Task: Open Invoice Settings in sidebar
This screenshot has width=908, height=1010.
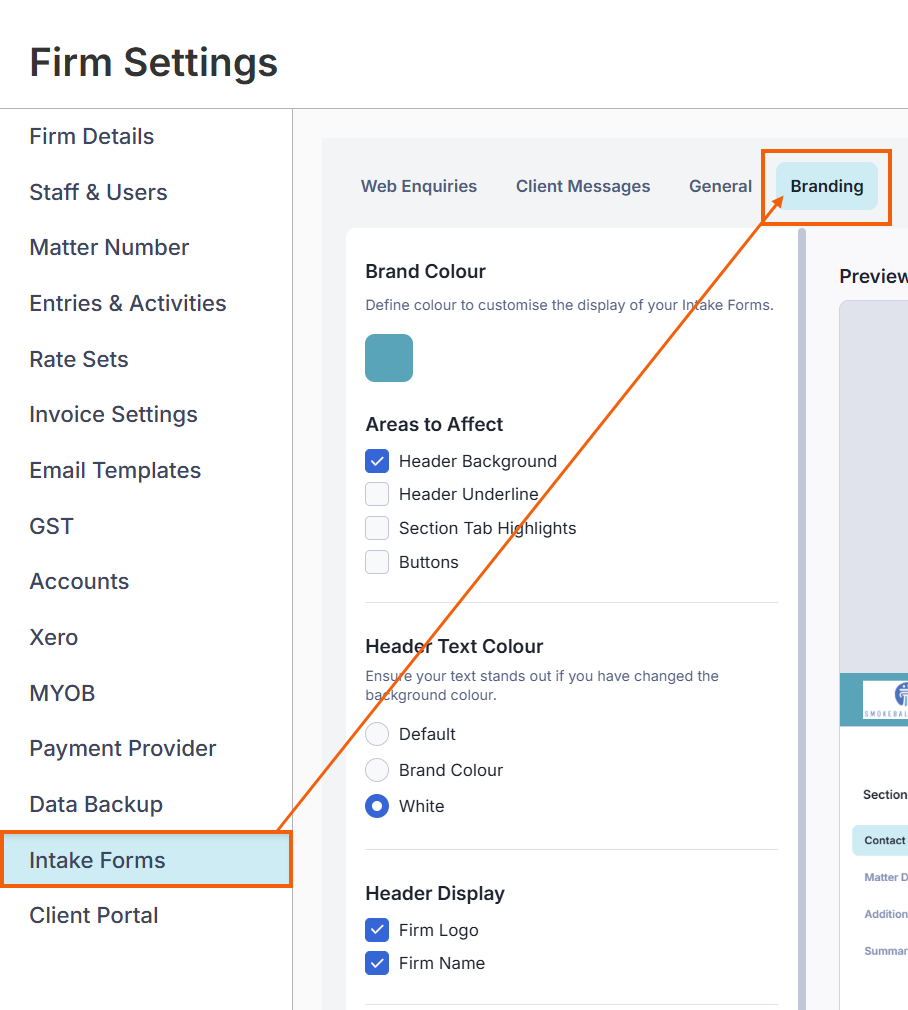Action: point(113,414)
